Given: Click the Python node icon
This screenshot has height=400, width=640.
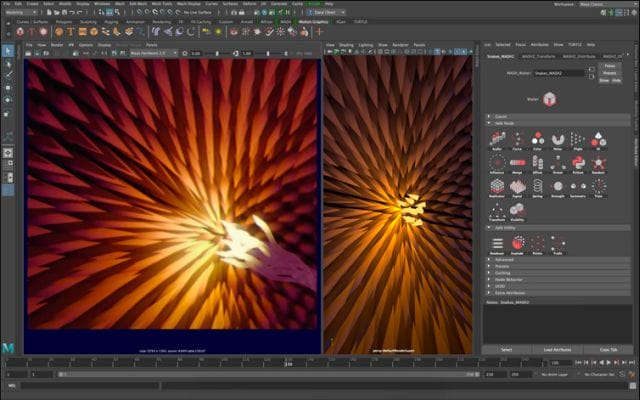Looking at the screenshot, I should click(x=578, y=160).
